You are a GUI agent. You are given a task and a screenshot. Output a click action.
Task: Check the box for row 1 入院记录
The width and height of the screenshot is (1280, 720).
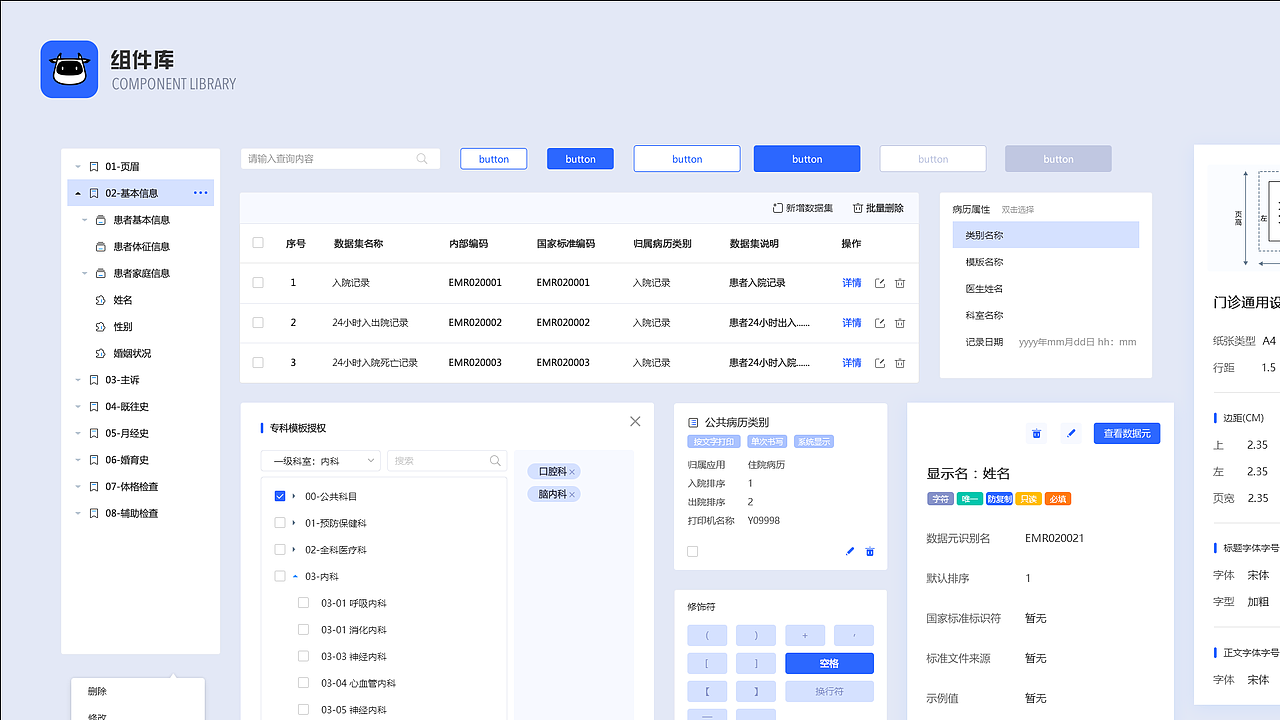coord(258,283)
